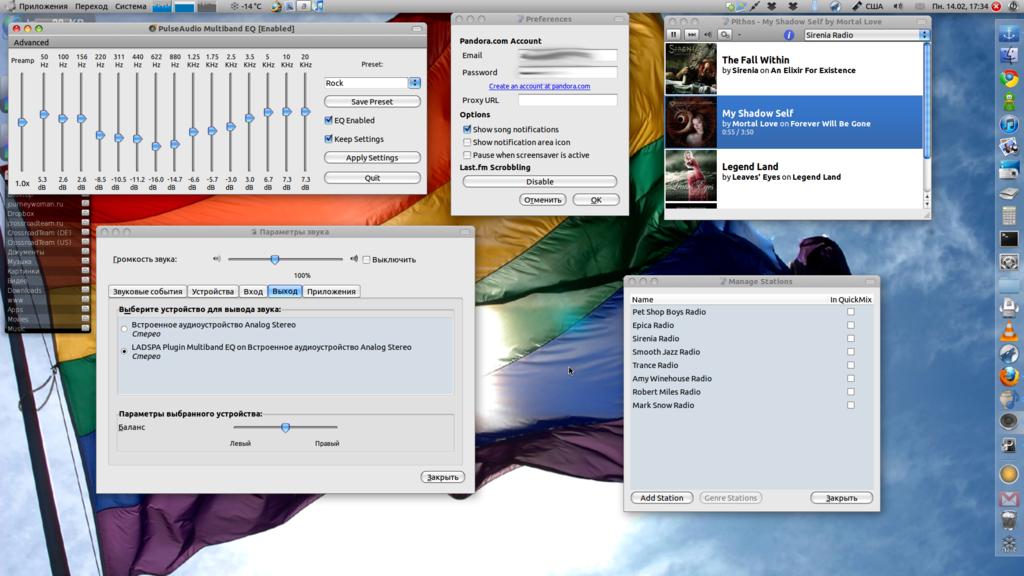Click the weather -14°C indicator in top panel
This screenshot has height=576, width=1024.
[x=246, y=7]
